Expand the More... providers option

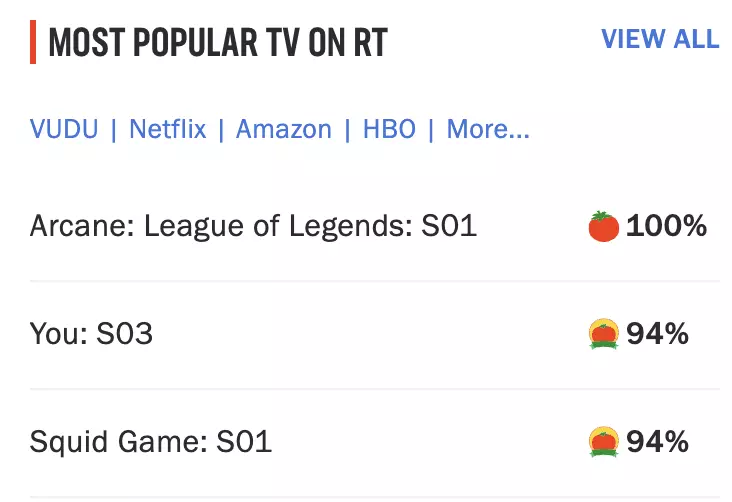tap(488, 129)
